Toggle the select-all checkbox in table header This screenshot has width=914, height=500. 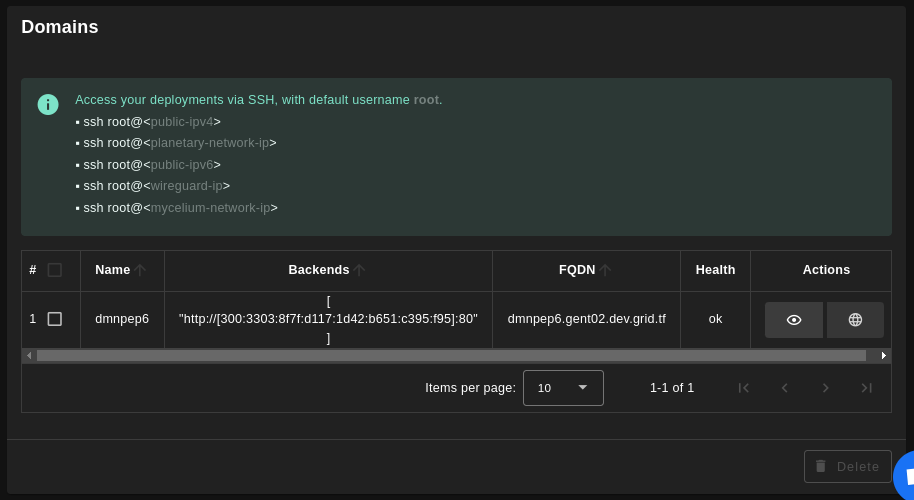click(55, 270)
